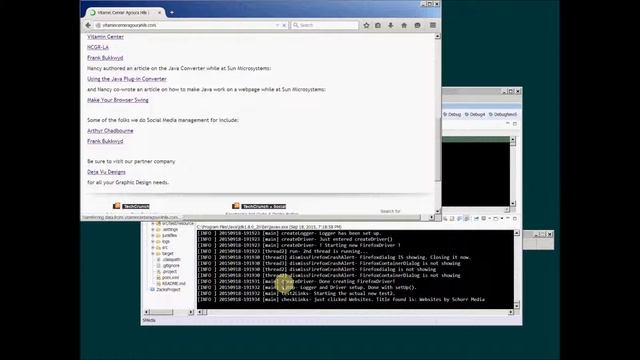
Task: Click the page scrollbar up arrow in Firefox
Action: [x=438, y=36]
